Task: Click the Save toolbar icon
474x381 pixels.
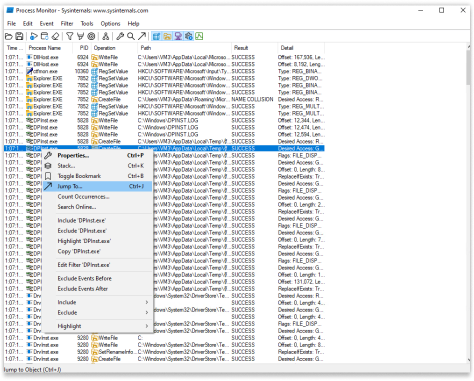Action: (x=19, y=36)
